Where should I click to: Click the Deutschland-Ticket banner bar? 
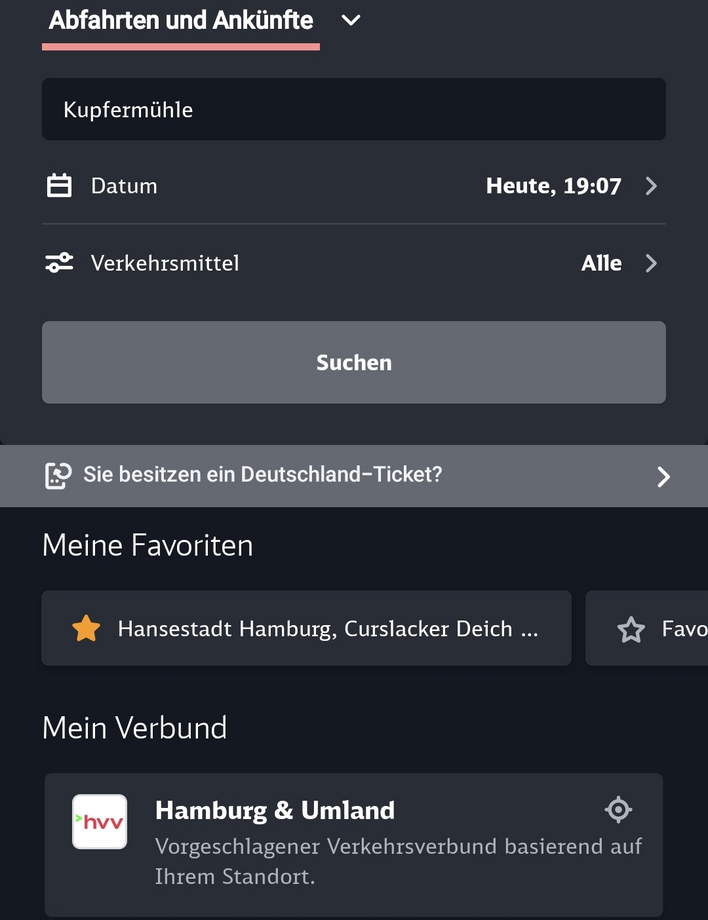(354, 476)
